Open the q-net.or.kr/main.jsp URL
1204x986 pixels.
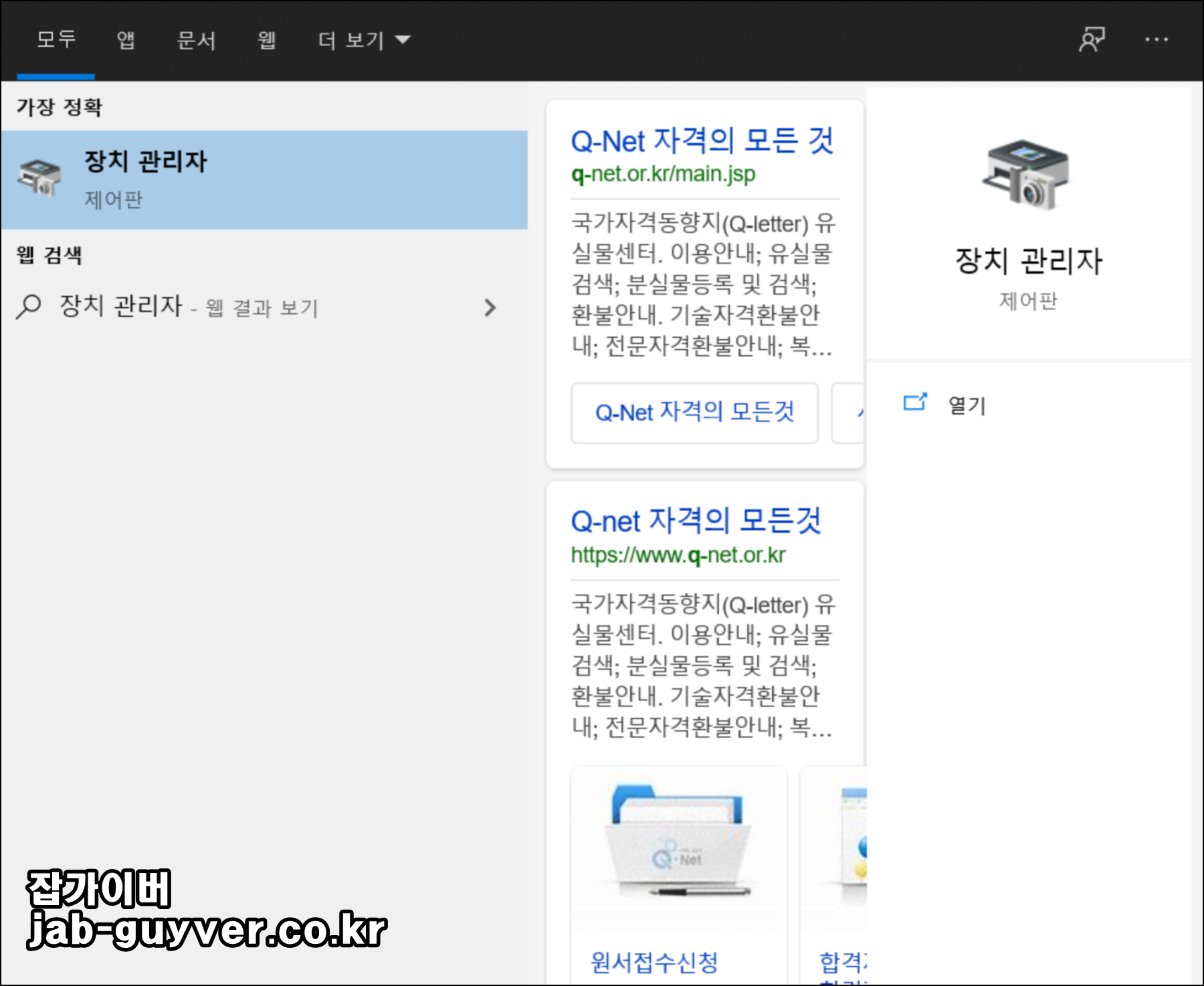point(663,174)
